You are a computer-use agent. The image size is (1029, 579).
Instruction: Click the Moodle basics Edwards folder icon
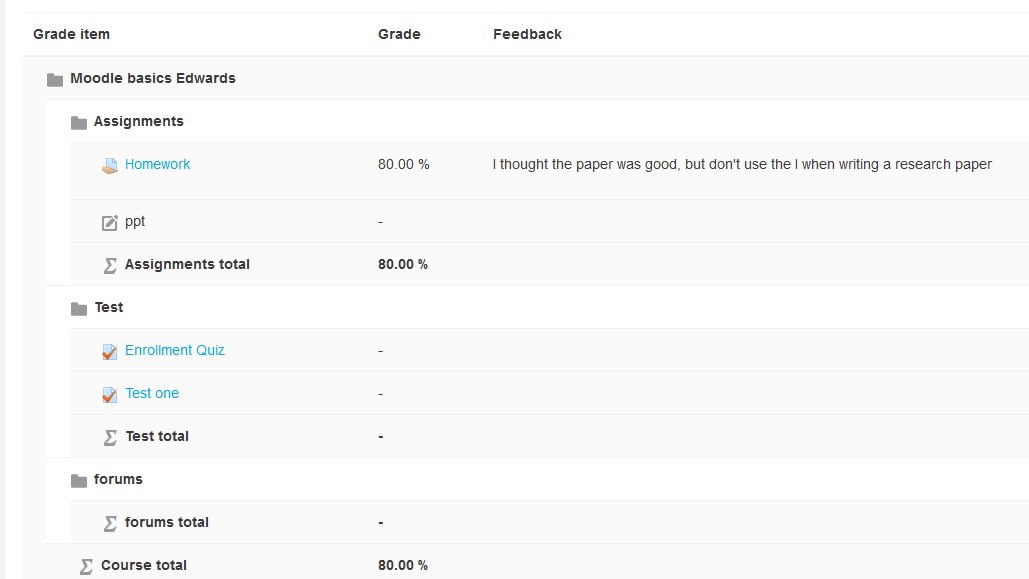coord(55,79)
